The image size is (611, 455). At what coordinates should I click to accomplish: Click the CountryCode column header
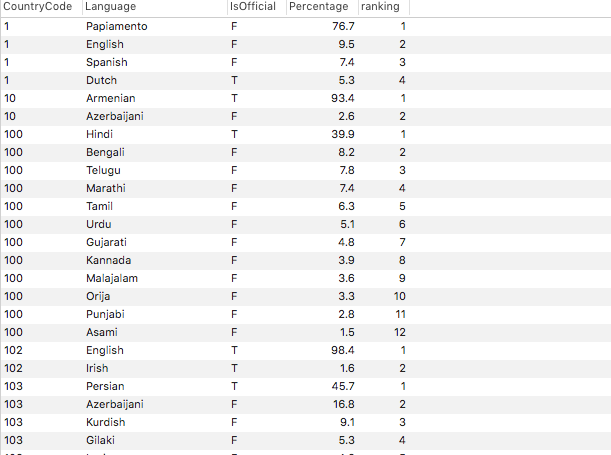pyautogui.click(x=38, y=7)
